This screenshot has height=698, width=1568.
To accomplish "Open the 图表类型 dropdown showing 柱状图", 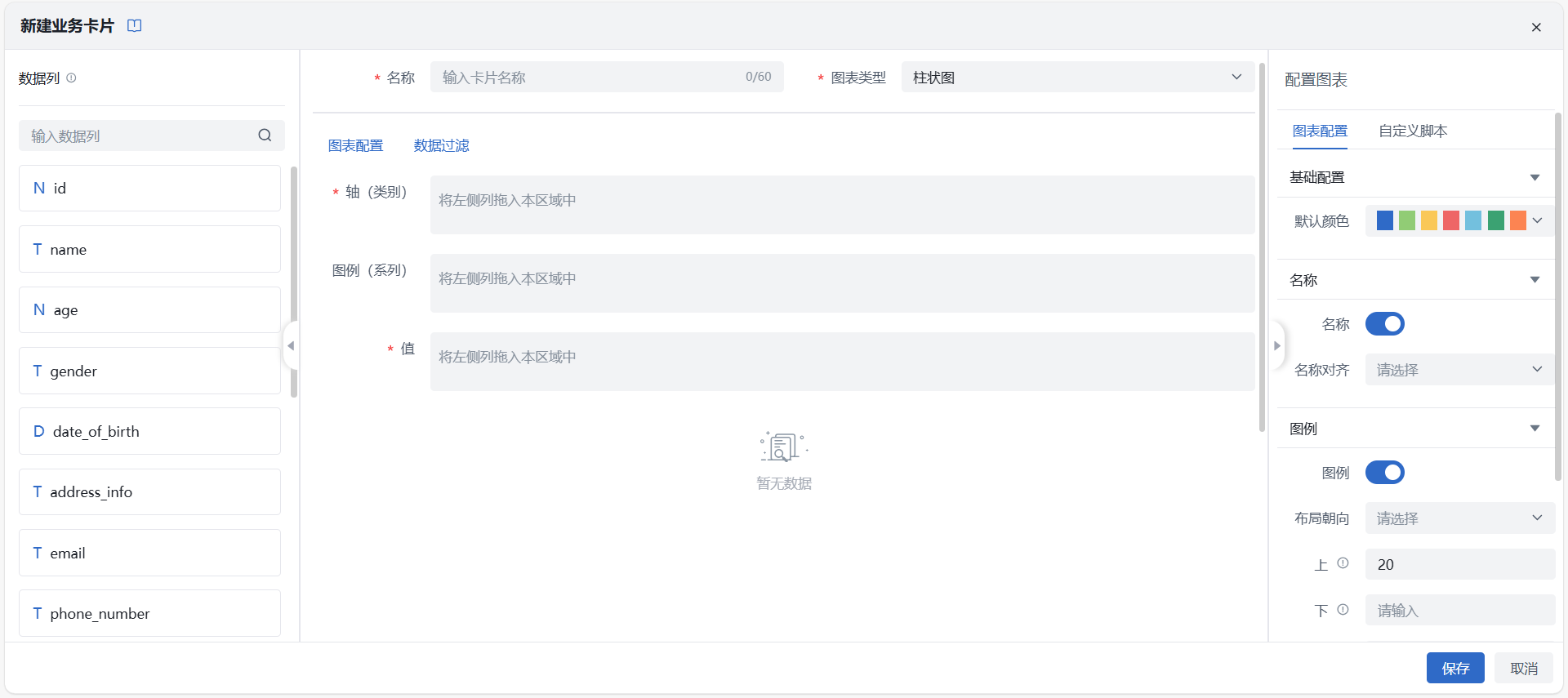I will click(1078, 78).
